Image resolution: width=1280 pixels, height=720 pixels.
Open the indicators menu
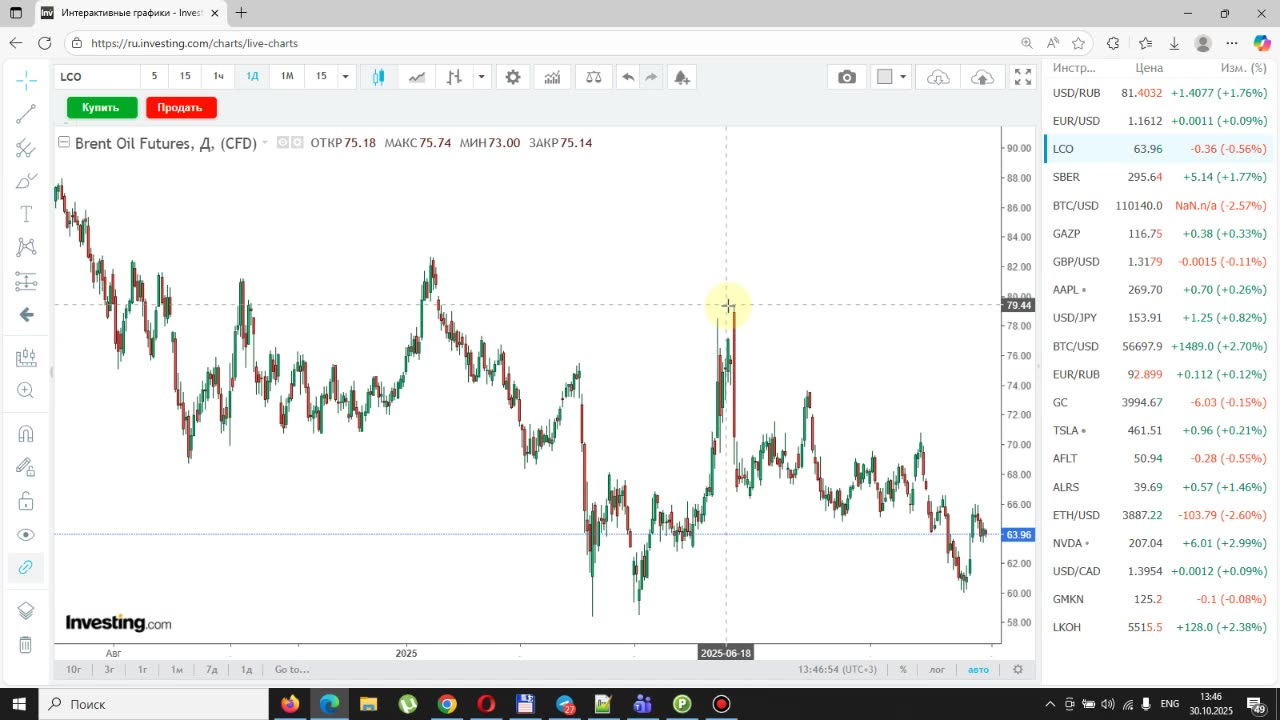(552, 77)
